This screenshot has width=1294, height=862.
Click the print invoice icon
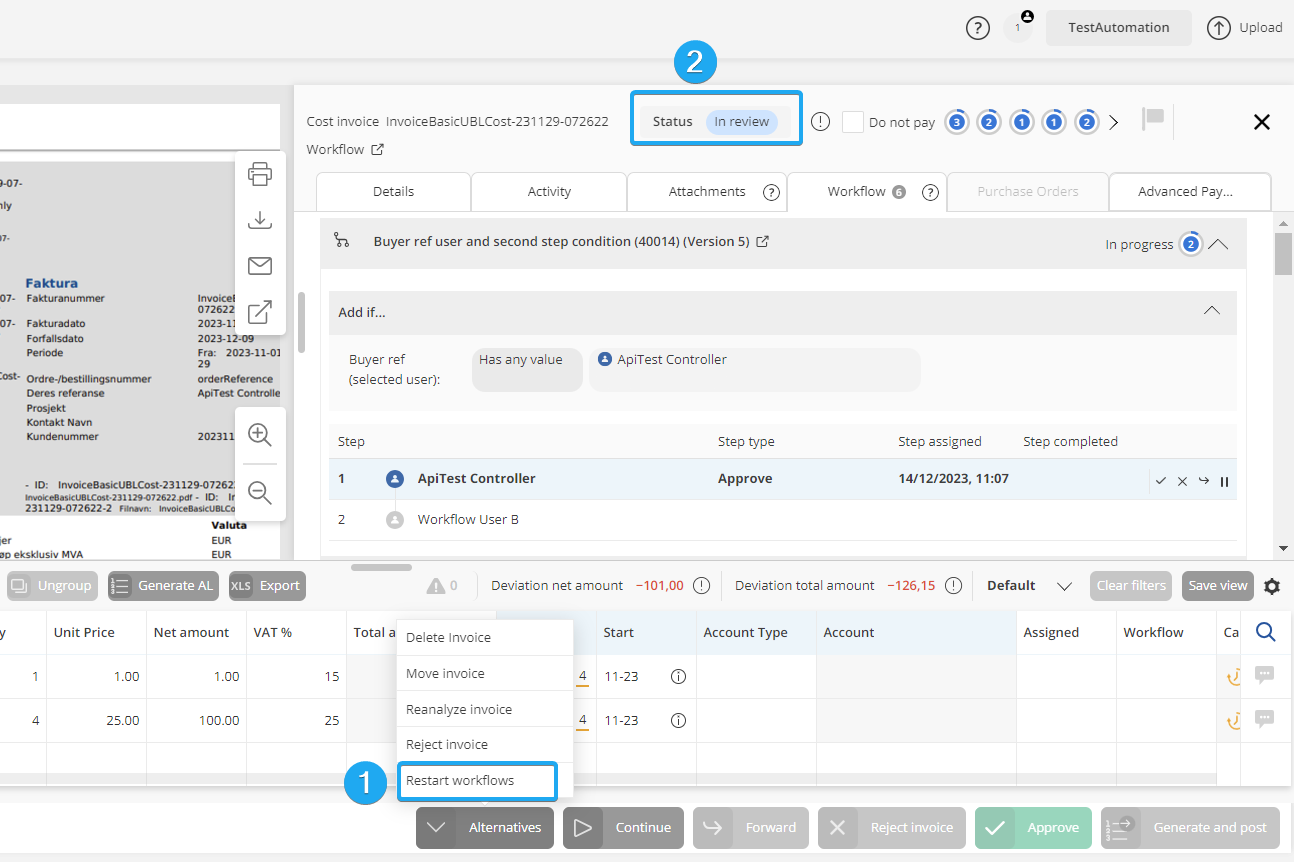pos(260,174)
